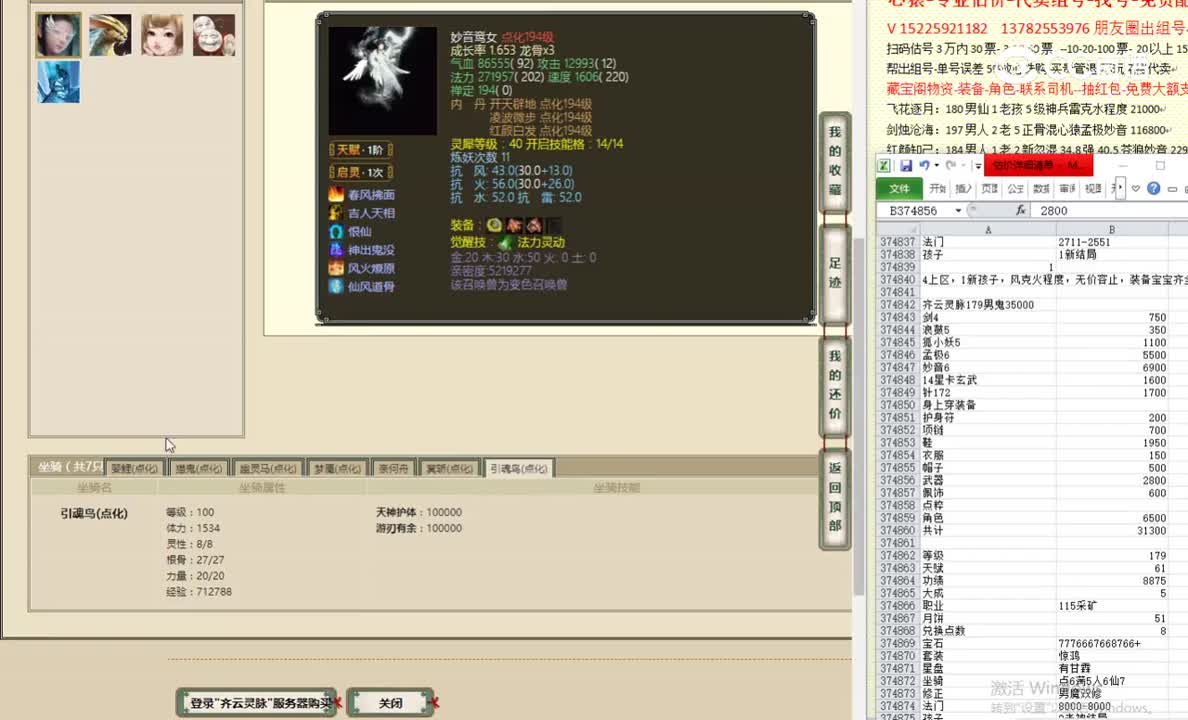The width and height of the screenshot is (1188, 720).
Task: Click the second equipment slot icon
Action: click(514, 224)
